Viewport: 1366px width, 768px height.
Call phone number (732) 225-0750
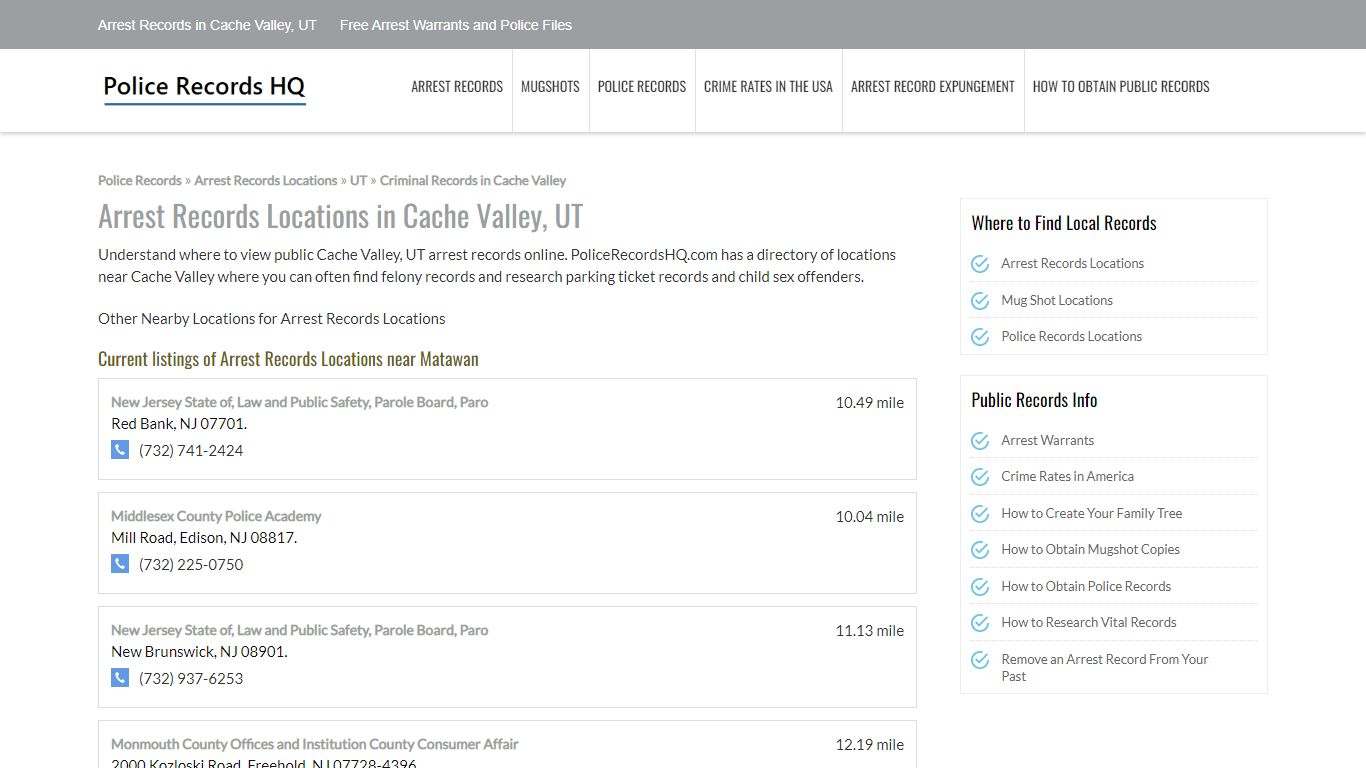(191, 565)
